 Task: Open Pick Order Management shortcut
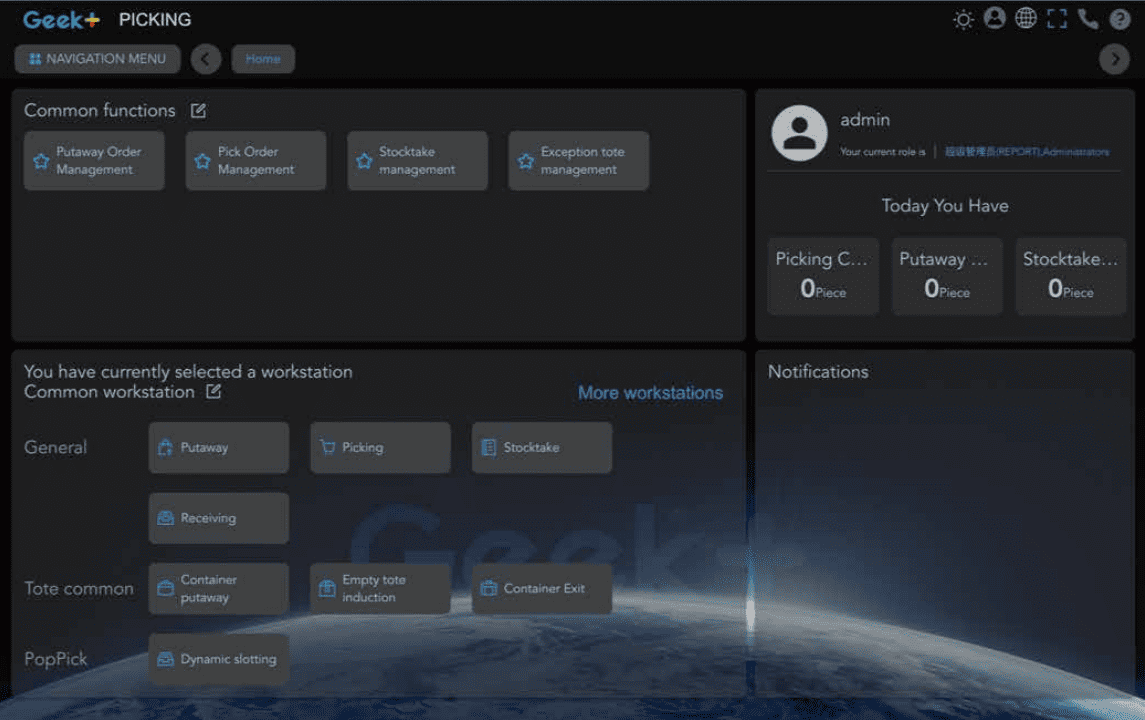point(255,161)
